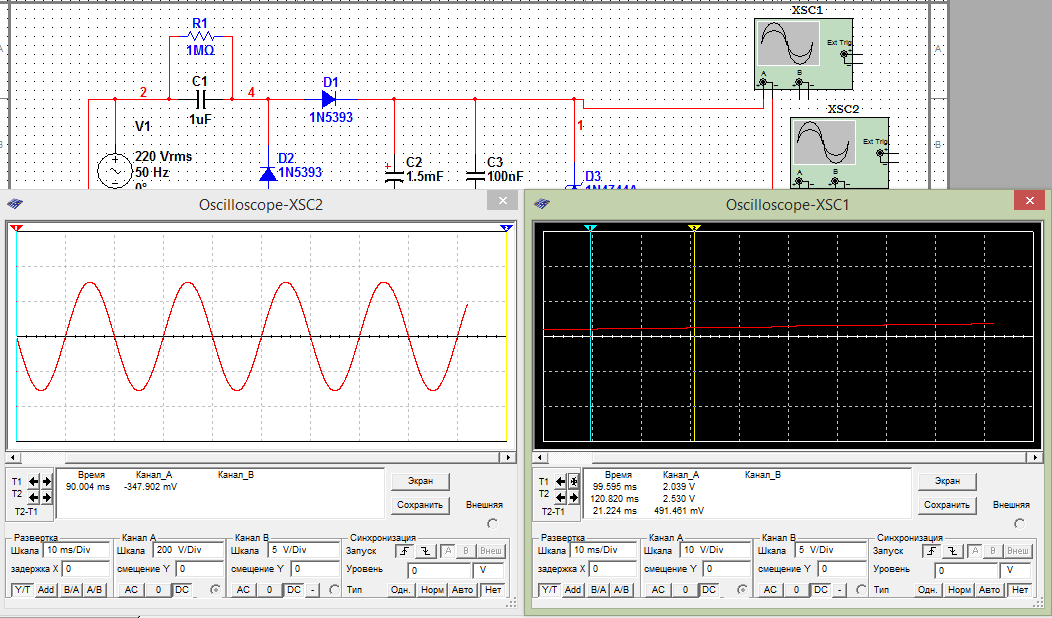Select the XSC2 oscilloscope instrument on schematic

coord(839,153)
